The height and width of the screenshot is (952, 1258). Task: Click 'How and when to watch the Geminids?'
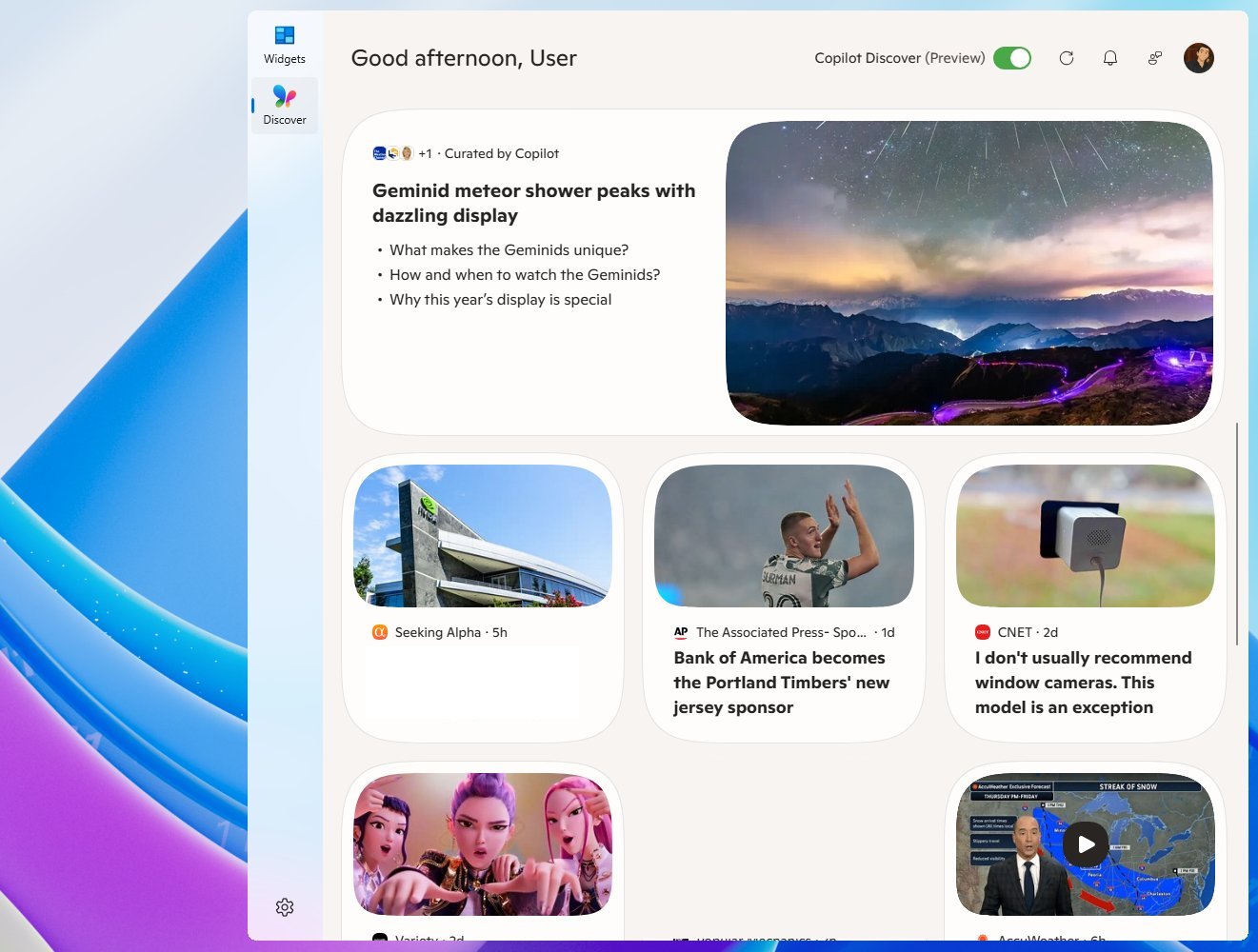(524, 274)
